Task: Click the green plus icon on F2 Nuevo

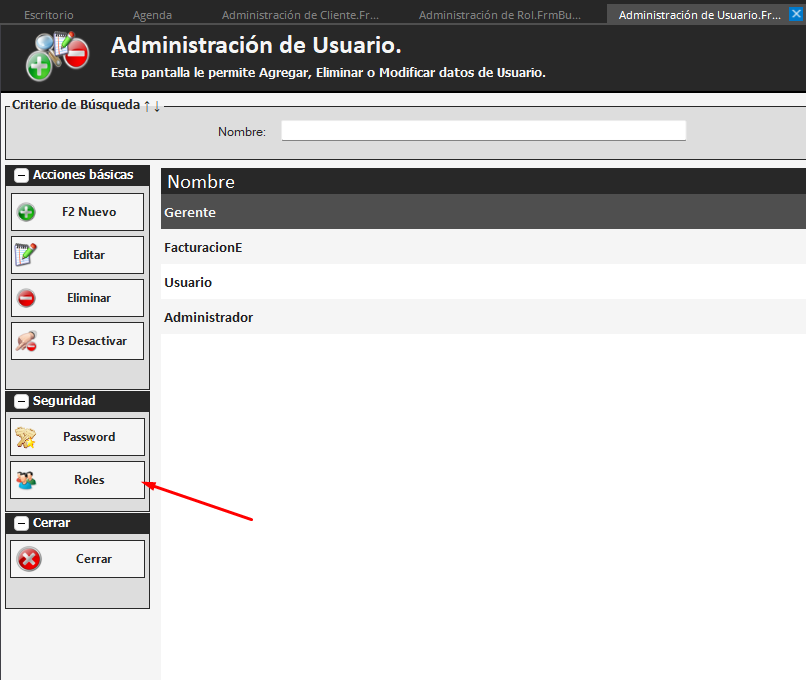Action: [x=27, y=212]
